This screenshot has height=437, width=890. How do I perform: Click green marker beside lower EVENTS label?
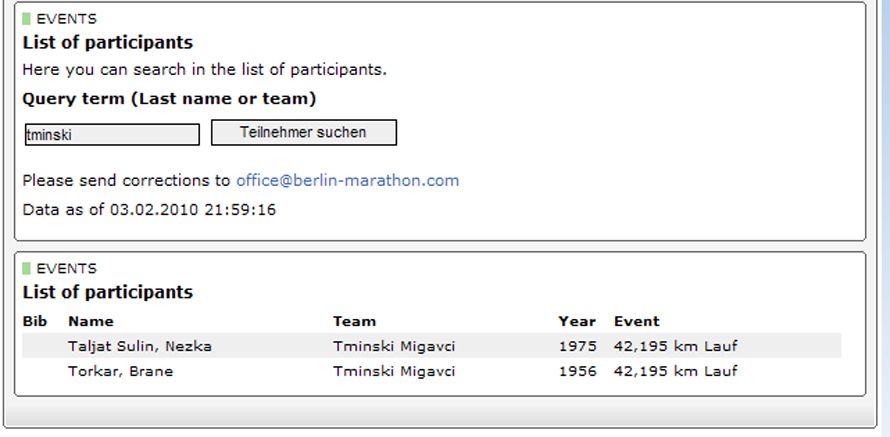tap(27, 268)
